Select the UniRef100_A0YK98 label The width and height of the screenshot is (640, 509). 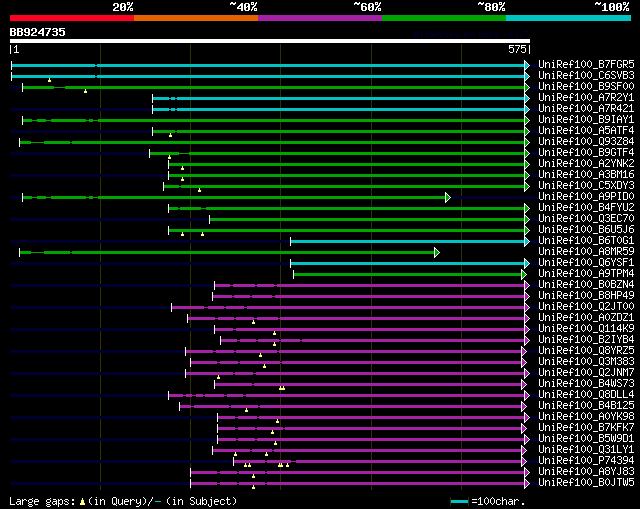coord(586,417)
